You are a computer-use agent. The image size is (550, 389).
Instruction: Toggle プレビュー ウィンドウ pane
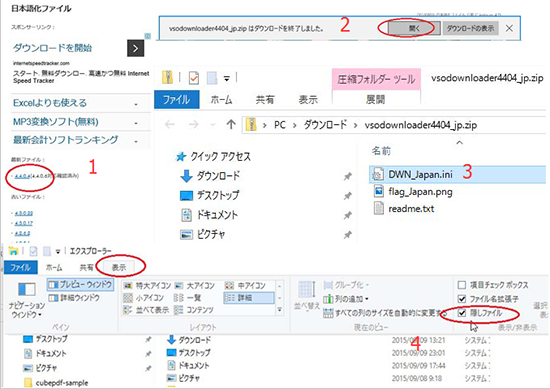[x=81, y=284]
